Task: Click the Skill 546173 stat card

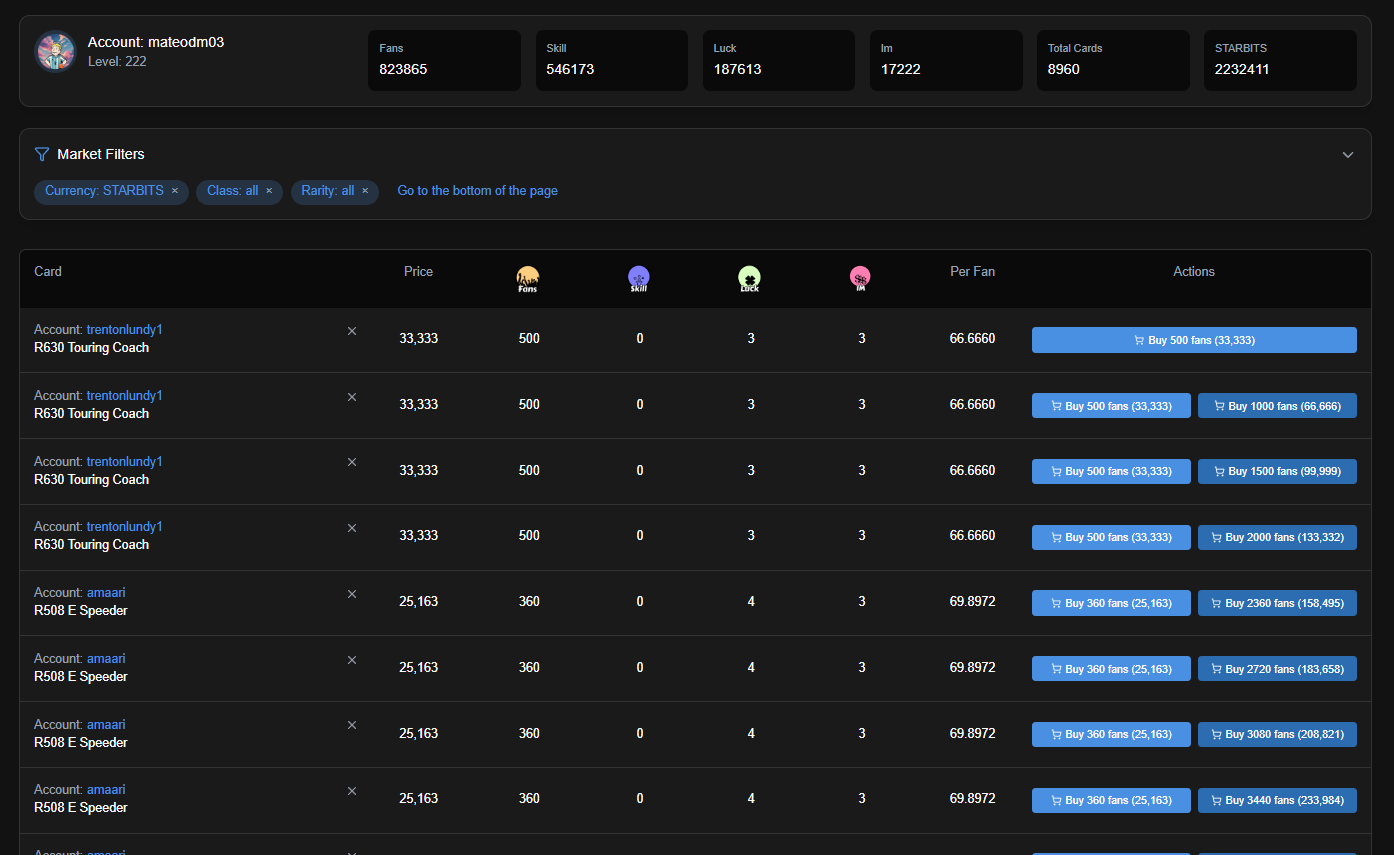Action: pyautogui.click(x=611, y=60)
